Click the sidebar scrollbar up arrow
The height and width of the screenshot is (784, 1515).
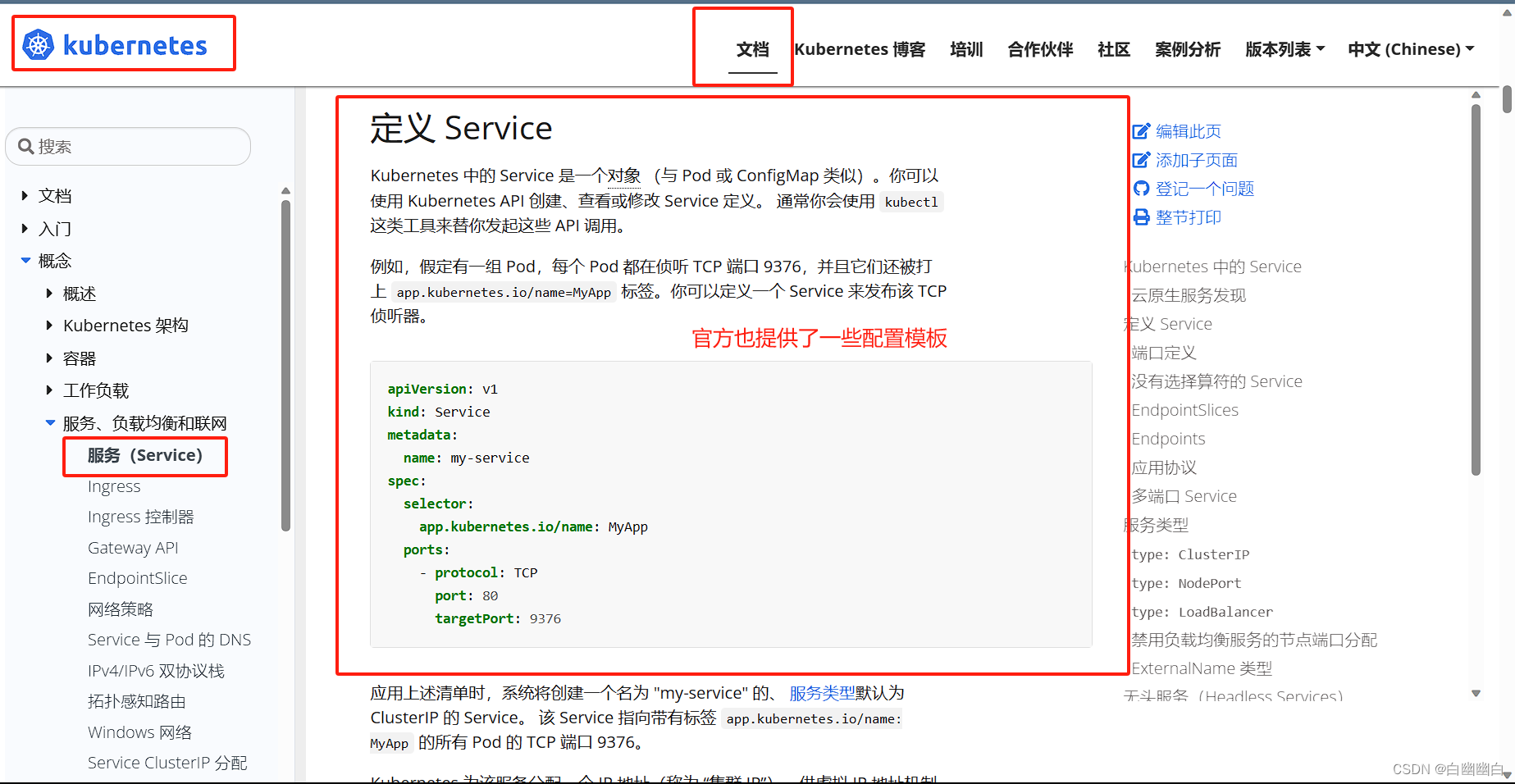[285, 191]
